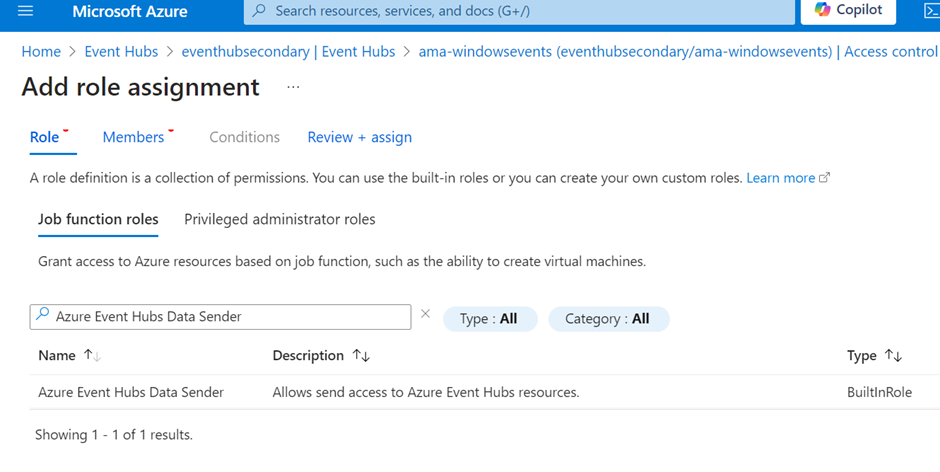Click the BuiltInRole type cell

tap(879, 392)
